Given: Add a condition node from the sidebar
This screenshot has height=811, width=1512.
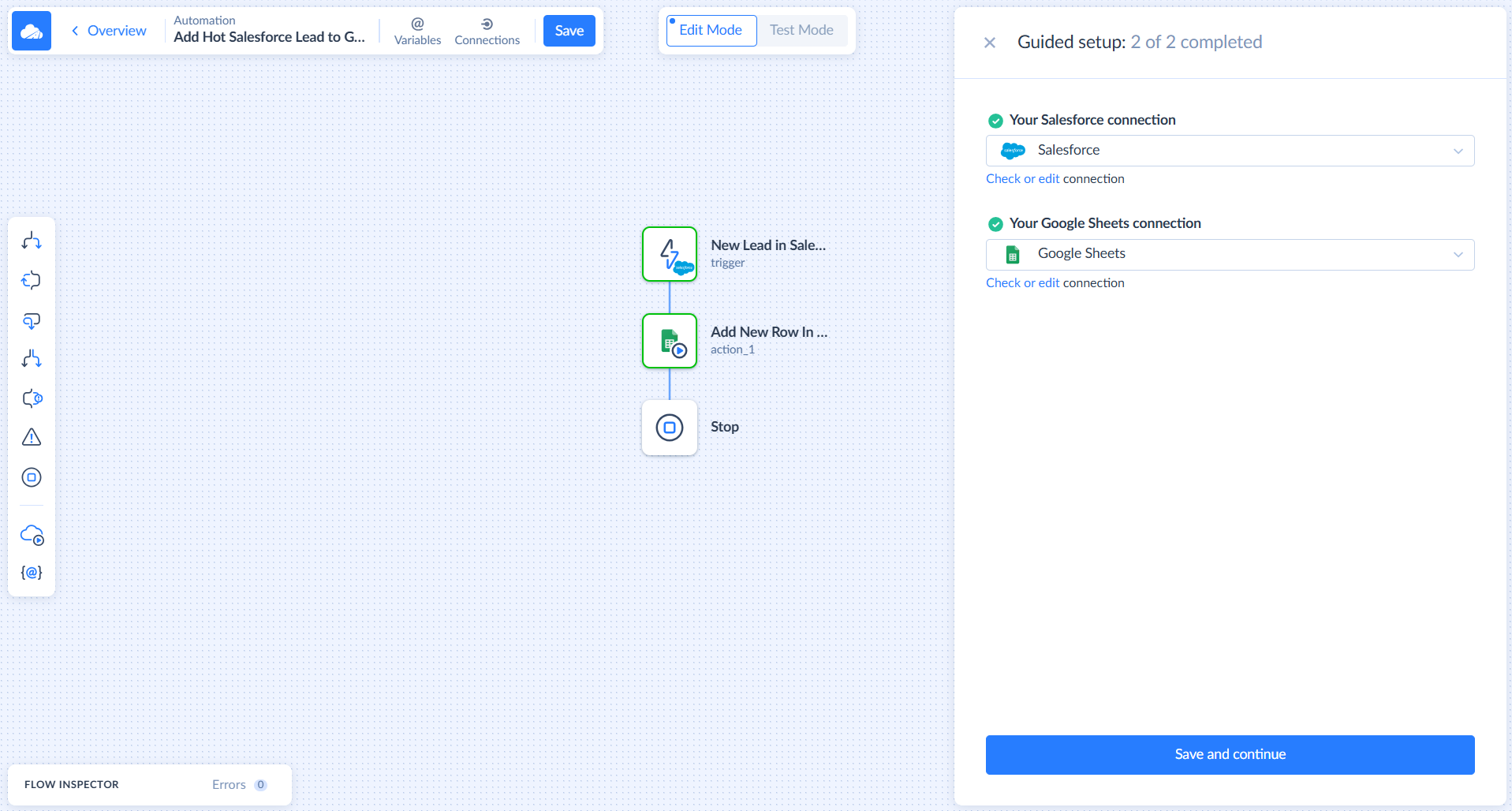Looking at the screenshot, I should coord(32,321).
